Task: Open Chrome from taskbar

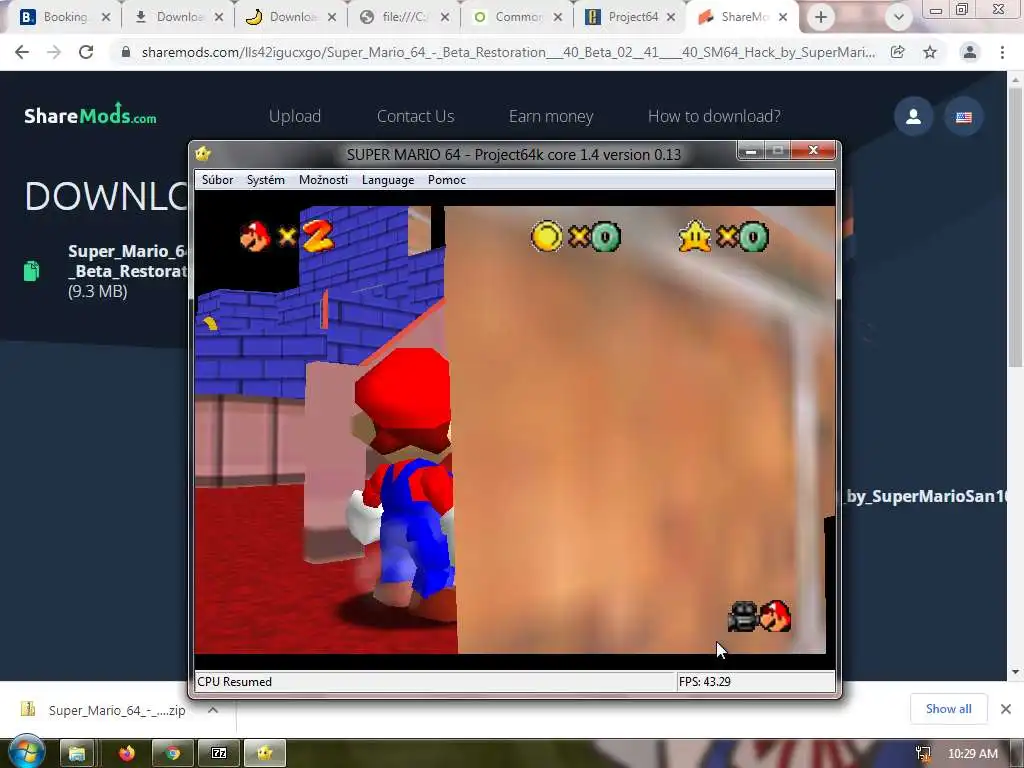Action: pos(172,754)
